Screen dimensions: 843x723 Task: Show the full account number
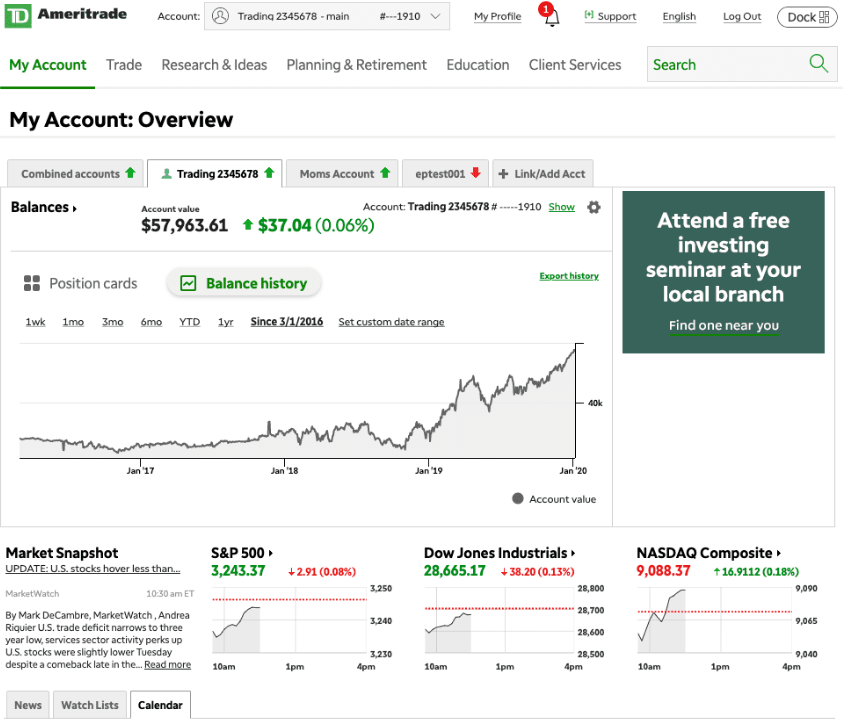[x=561, y=207]
